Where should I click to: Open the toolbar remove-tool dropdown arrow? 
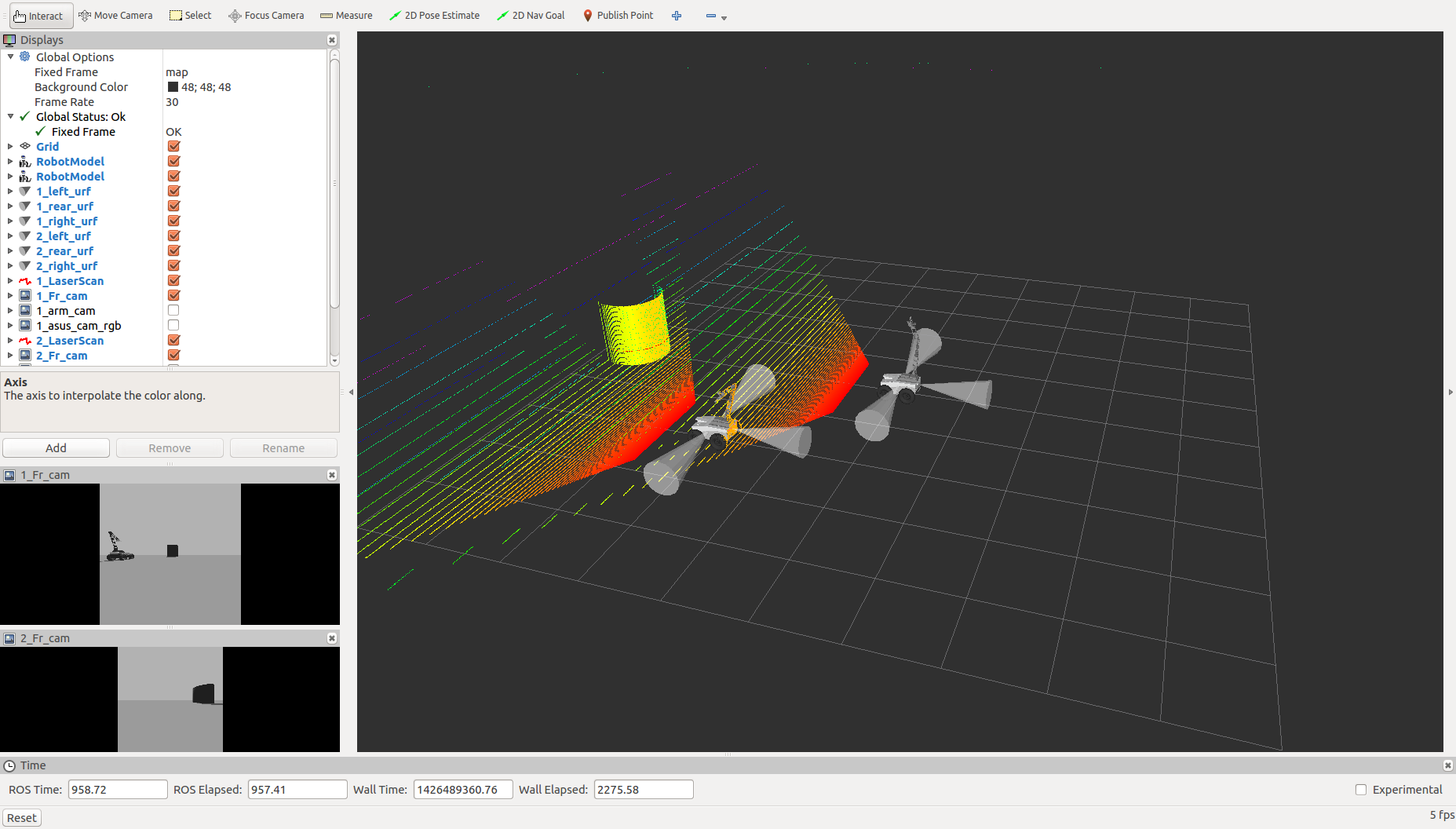[x=724, y=17]
